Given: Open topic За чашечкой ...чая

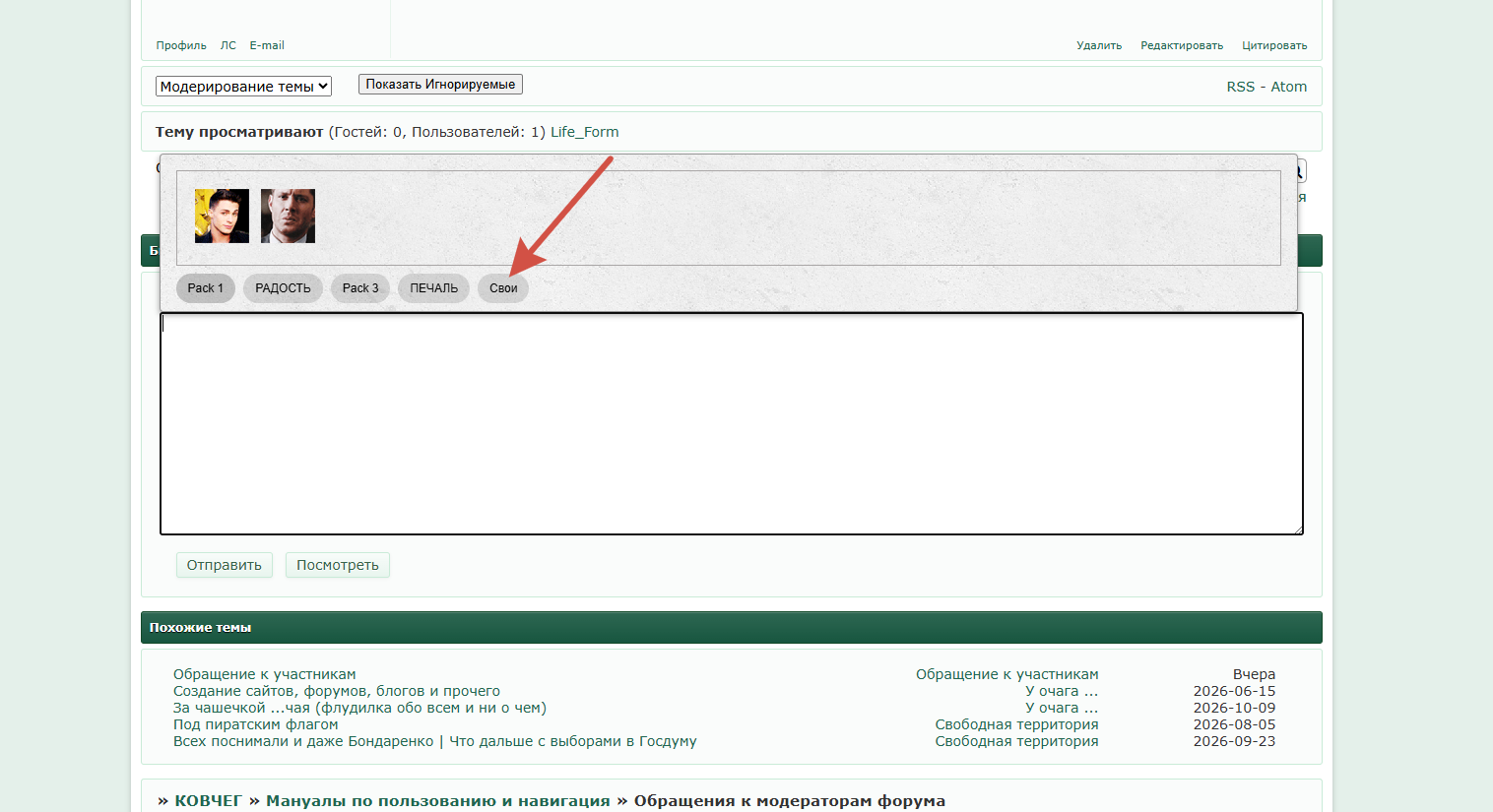Looking at the screenshot, I should pos(359,708).
